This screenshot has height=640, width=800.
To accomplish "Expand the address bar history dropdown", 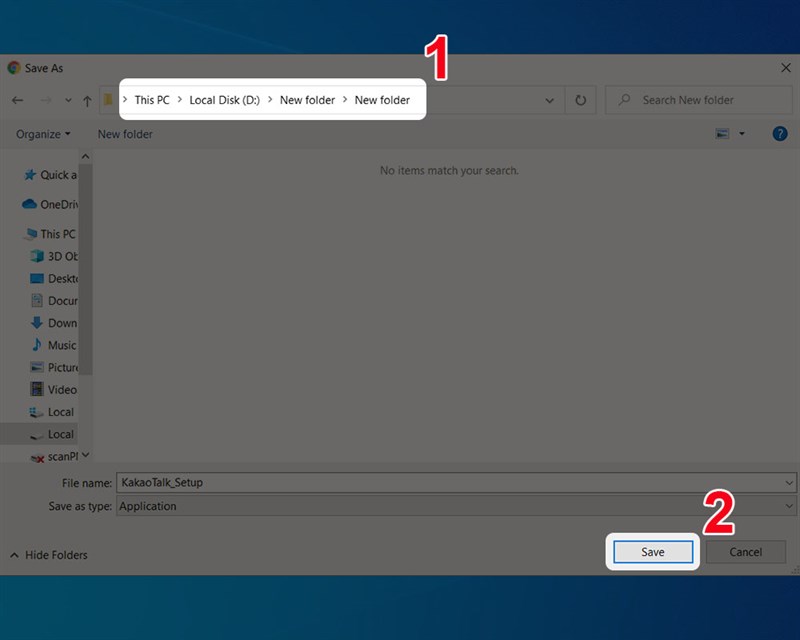I will point(549,99).
